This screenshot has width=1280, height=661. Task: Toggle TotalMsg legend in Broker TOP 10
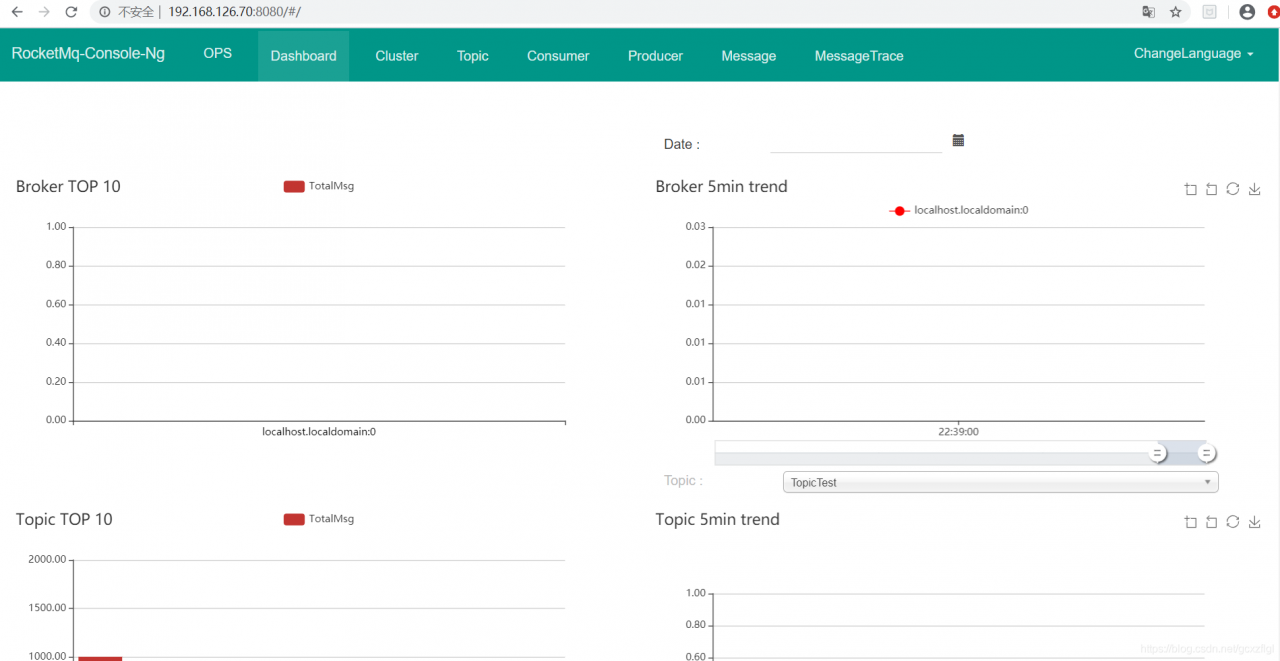click(x=319, y=186)
